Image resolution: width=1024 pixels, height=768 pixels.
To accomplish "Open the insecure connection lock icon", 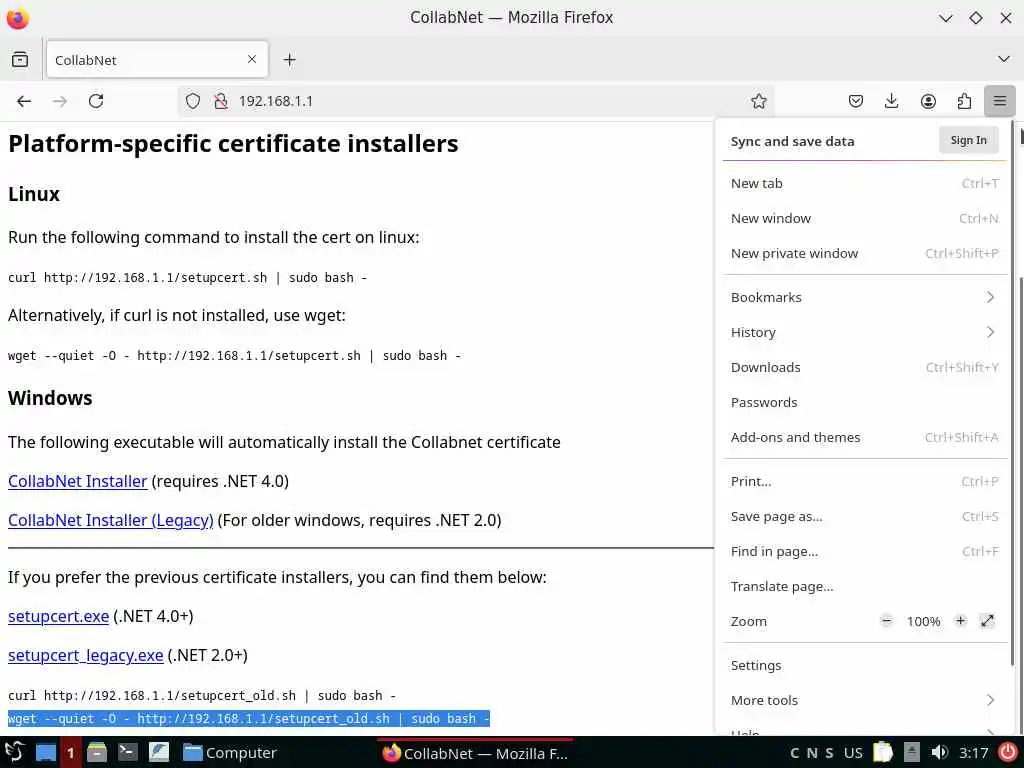I will (x=221, y=101).
